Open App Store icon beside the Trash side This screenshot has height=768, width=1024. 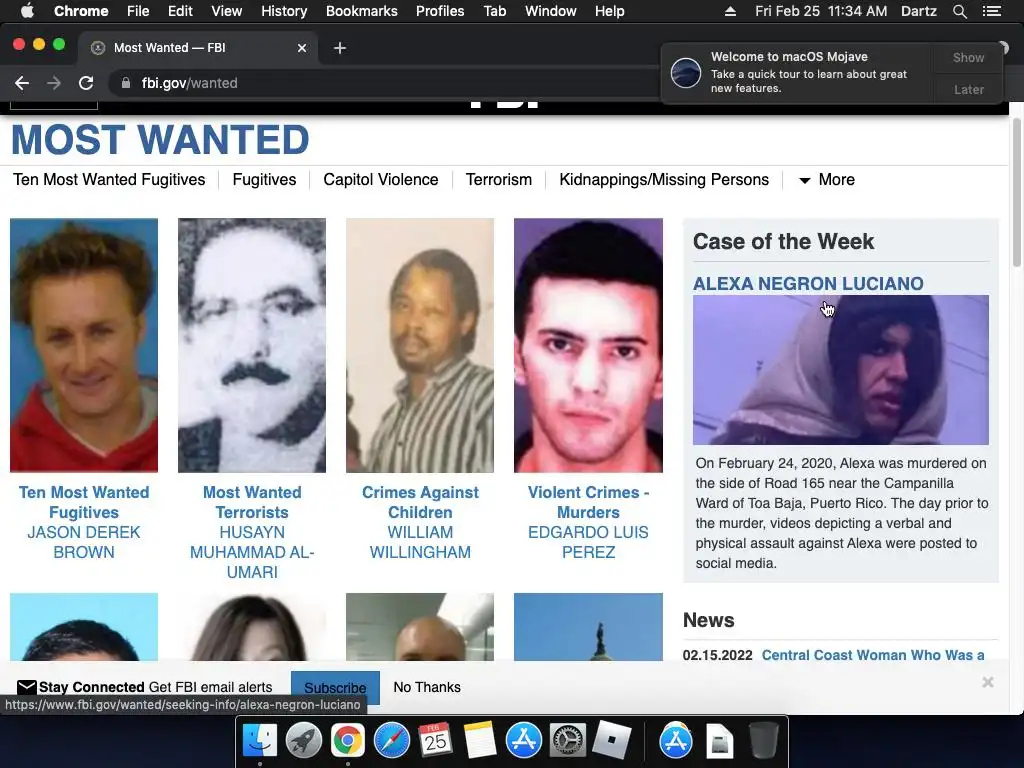pos(675,741)
